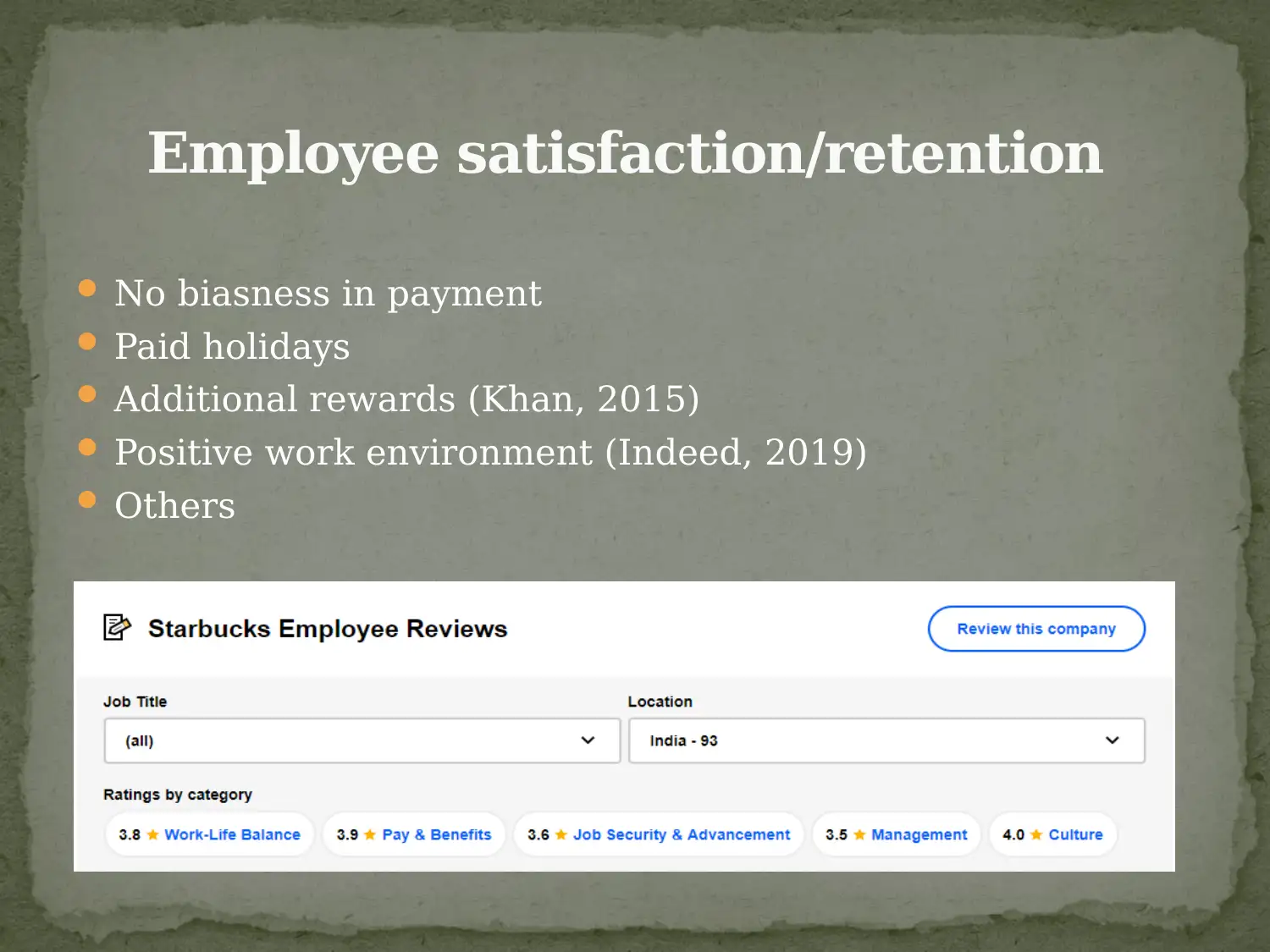The height and width of the screenshot is (952, 1270).
Task: Click the Starbucks Employee Reviews heading
Action: 328,629
